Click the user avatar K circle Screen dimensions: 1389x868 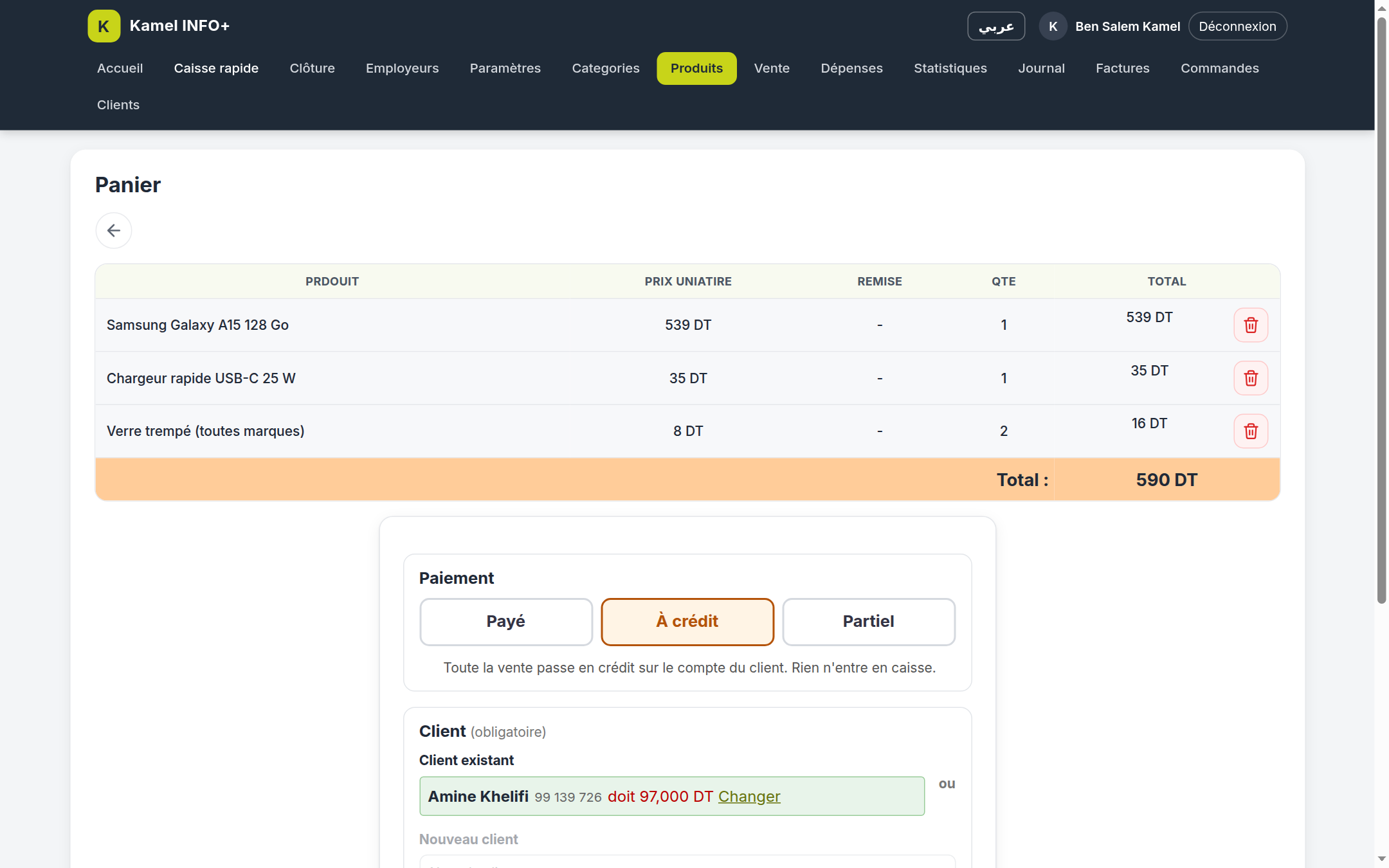coord(1053,26)
